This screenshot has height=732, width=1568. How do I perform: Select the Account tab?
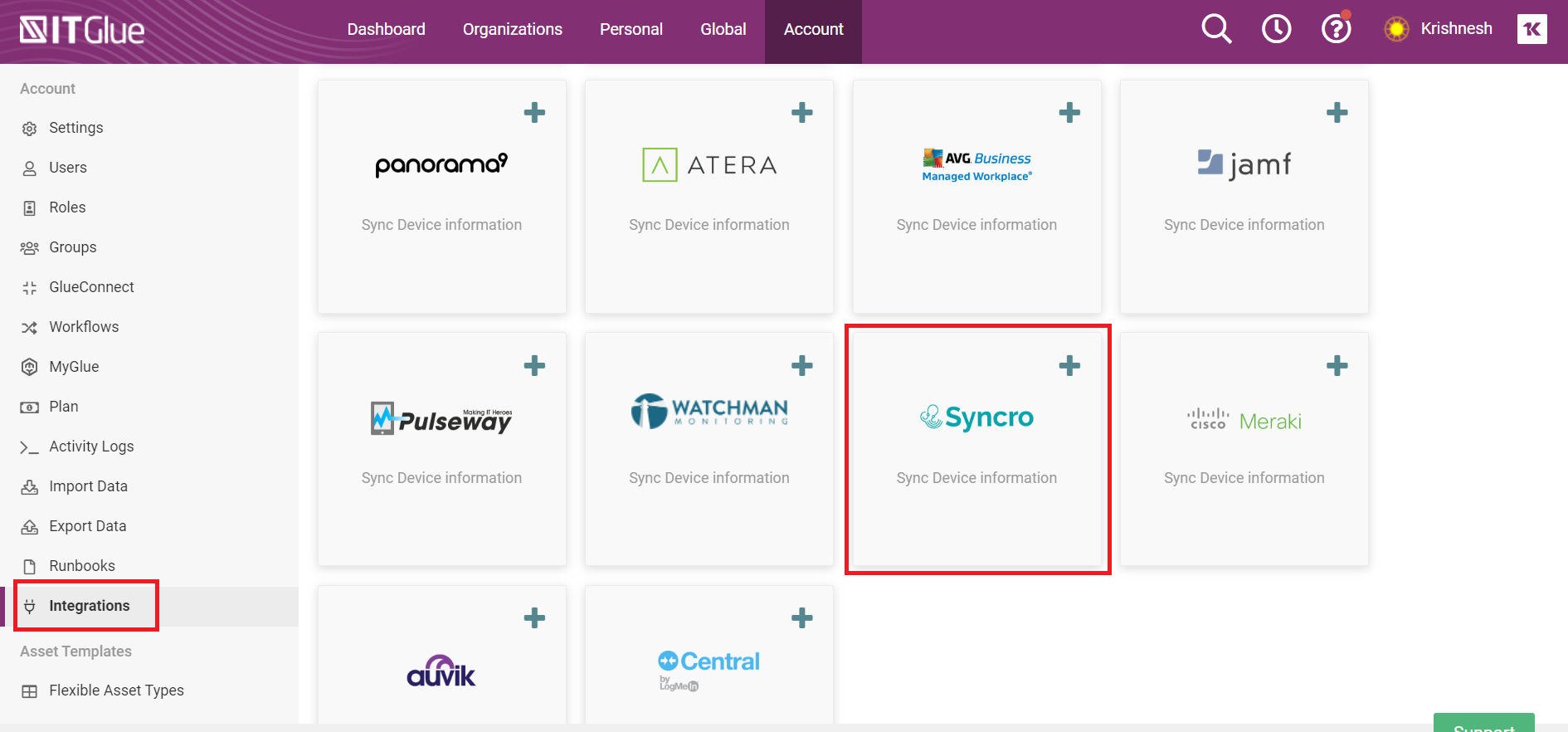[x=813, y=31]
